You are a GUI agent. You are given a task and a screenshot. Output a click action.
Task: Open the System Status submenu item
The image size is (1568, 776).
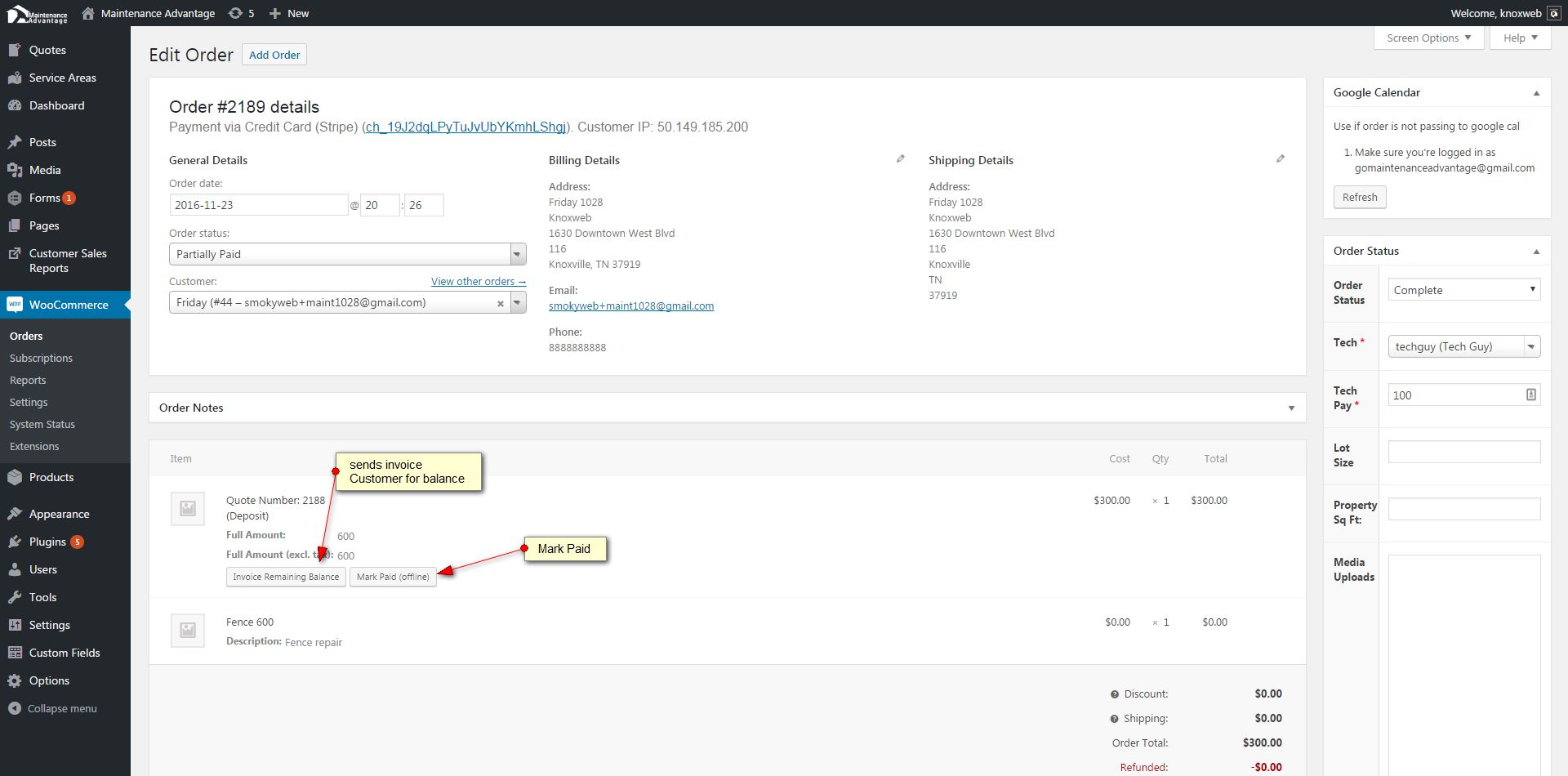[42, 424]
